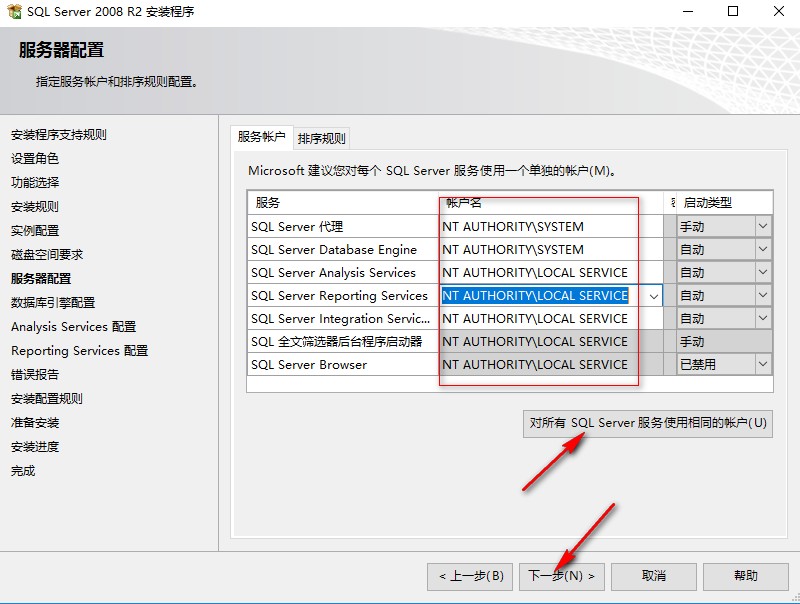
Task: Open startup type dropdown for Analysis Services
Action: 763,272
